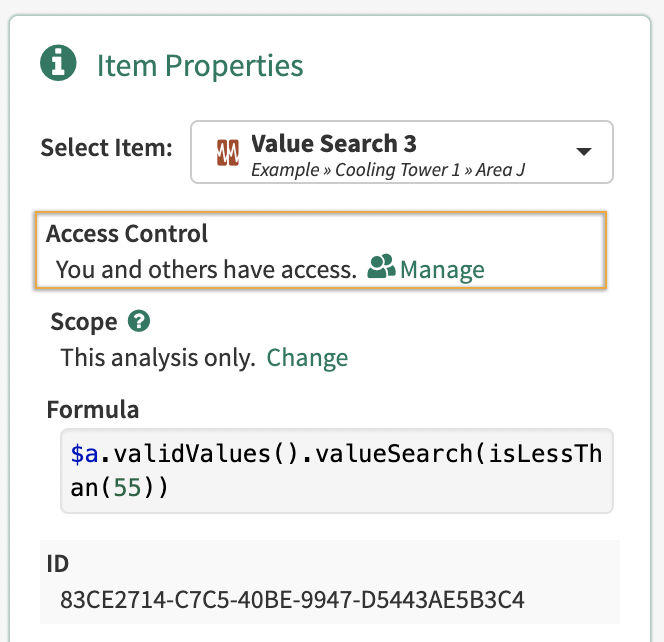Click the Access Control heading
The image size is (664, 642).
pyautogui.click(x=127, y=234)
